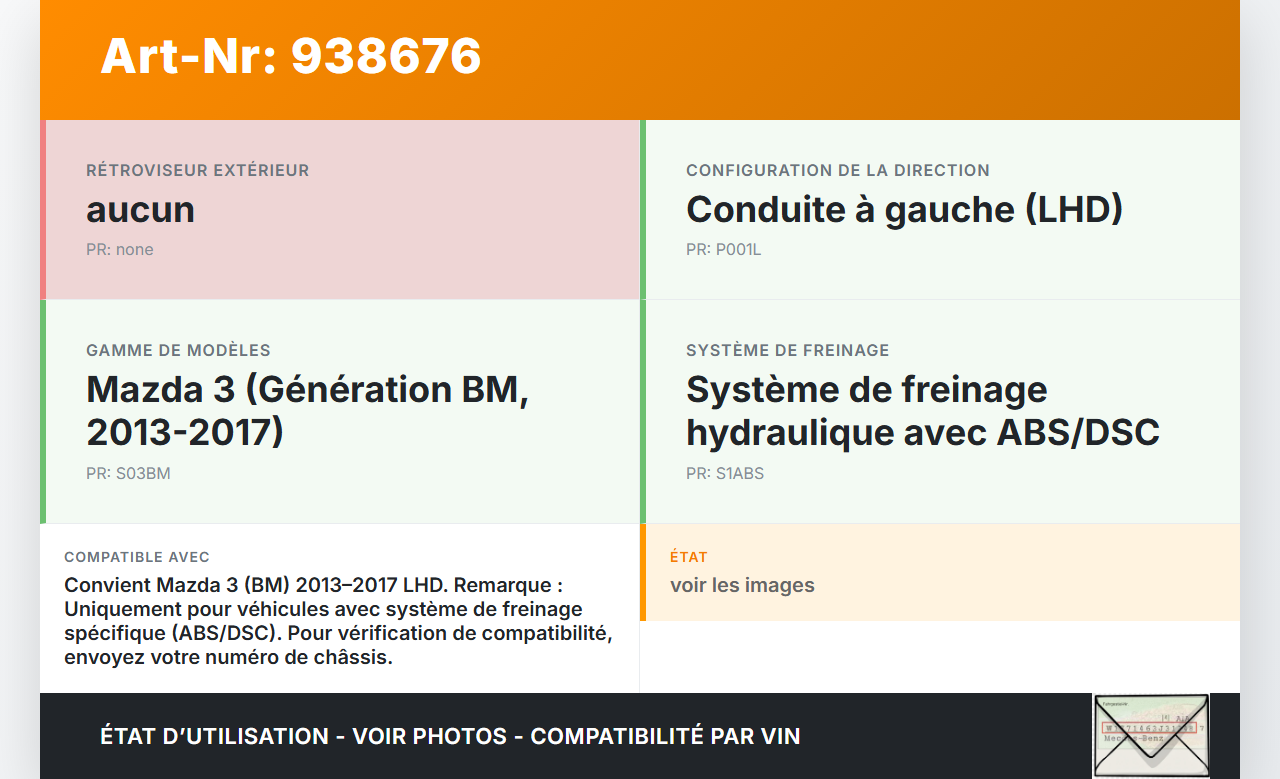Screen dimensions: 1280x779
Task: Click the orange 'État' label
Action: coord(689,557)
